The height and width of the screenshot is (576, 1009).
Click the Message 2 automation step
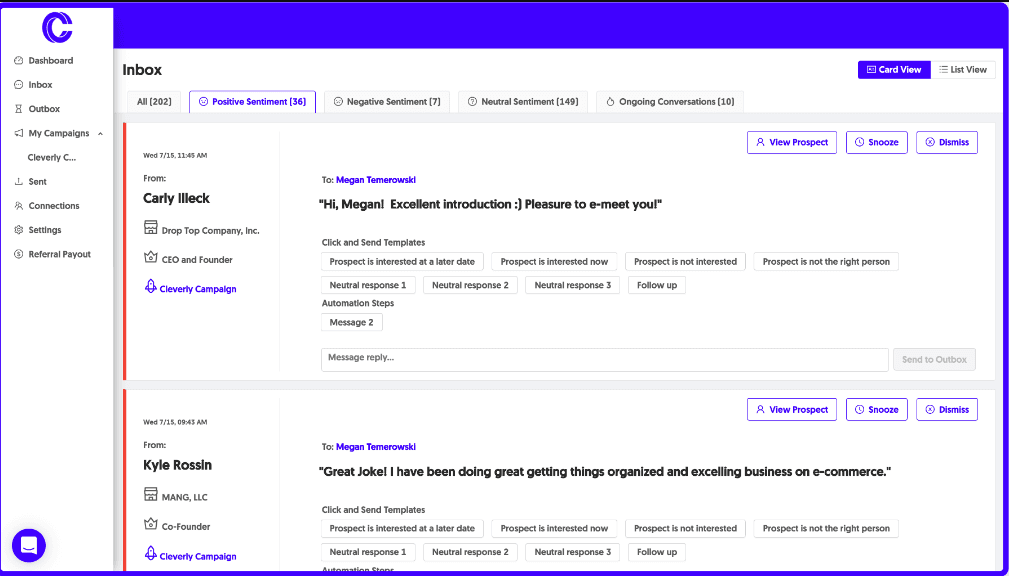coord(351,322)
